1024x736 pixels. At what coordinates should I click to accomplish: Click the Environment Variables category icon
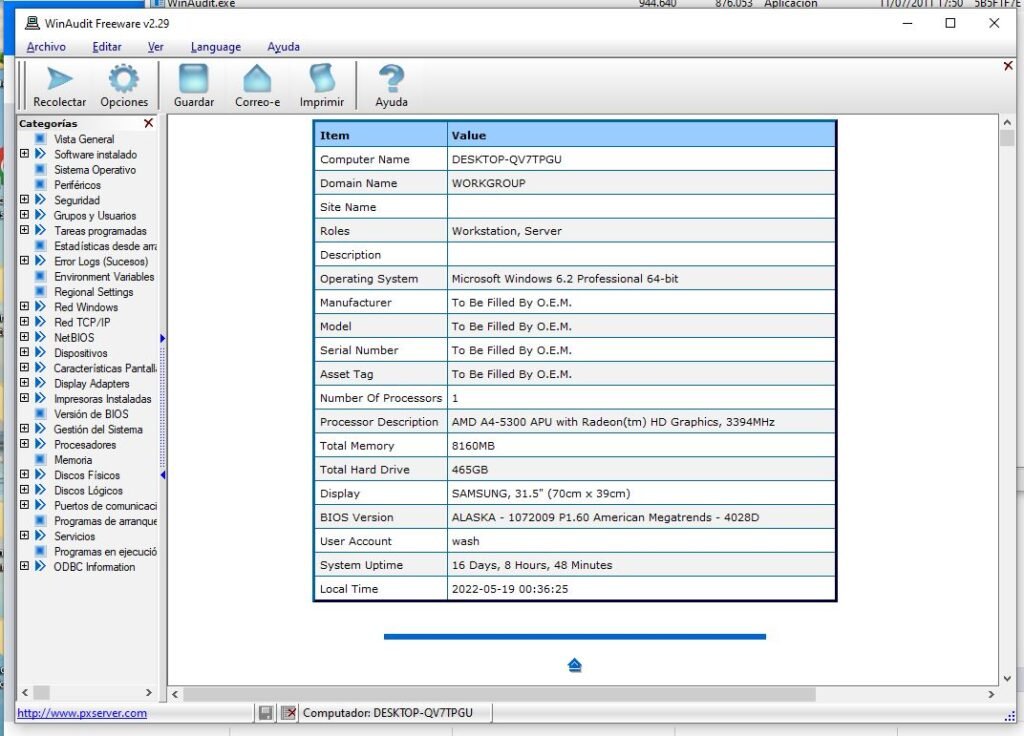click(x=40, y=276)
